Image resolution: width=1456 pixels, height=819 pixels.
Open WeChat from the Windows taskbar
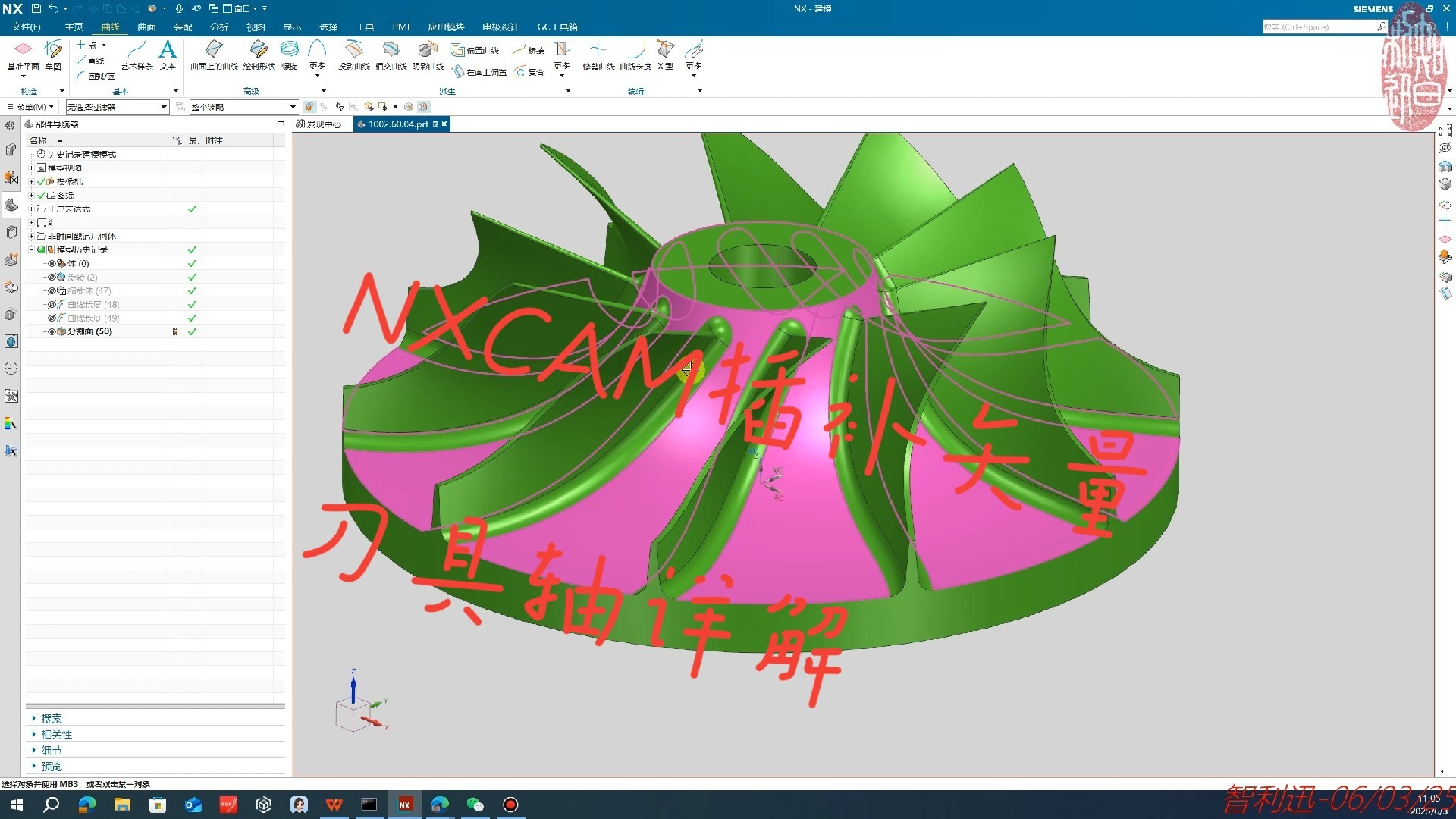pyautogui.click(x=475, y=805)
